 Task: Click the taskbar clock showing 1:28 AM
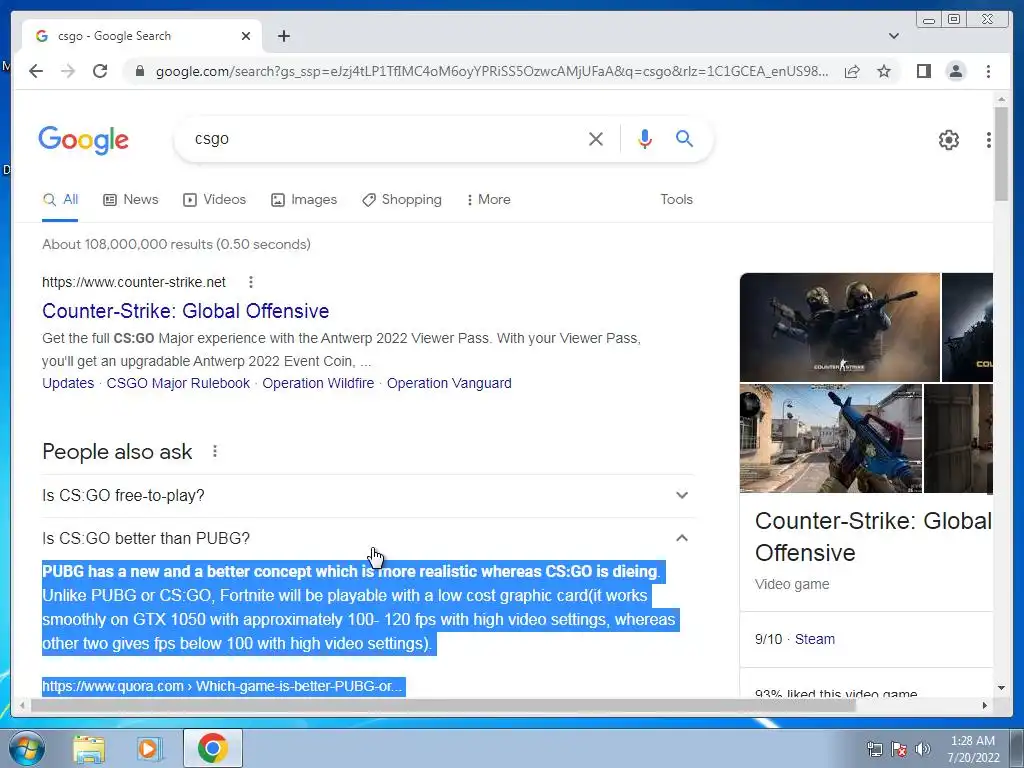[x=973, y=749]
